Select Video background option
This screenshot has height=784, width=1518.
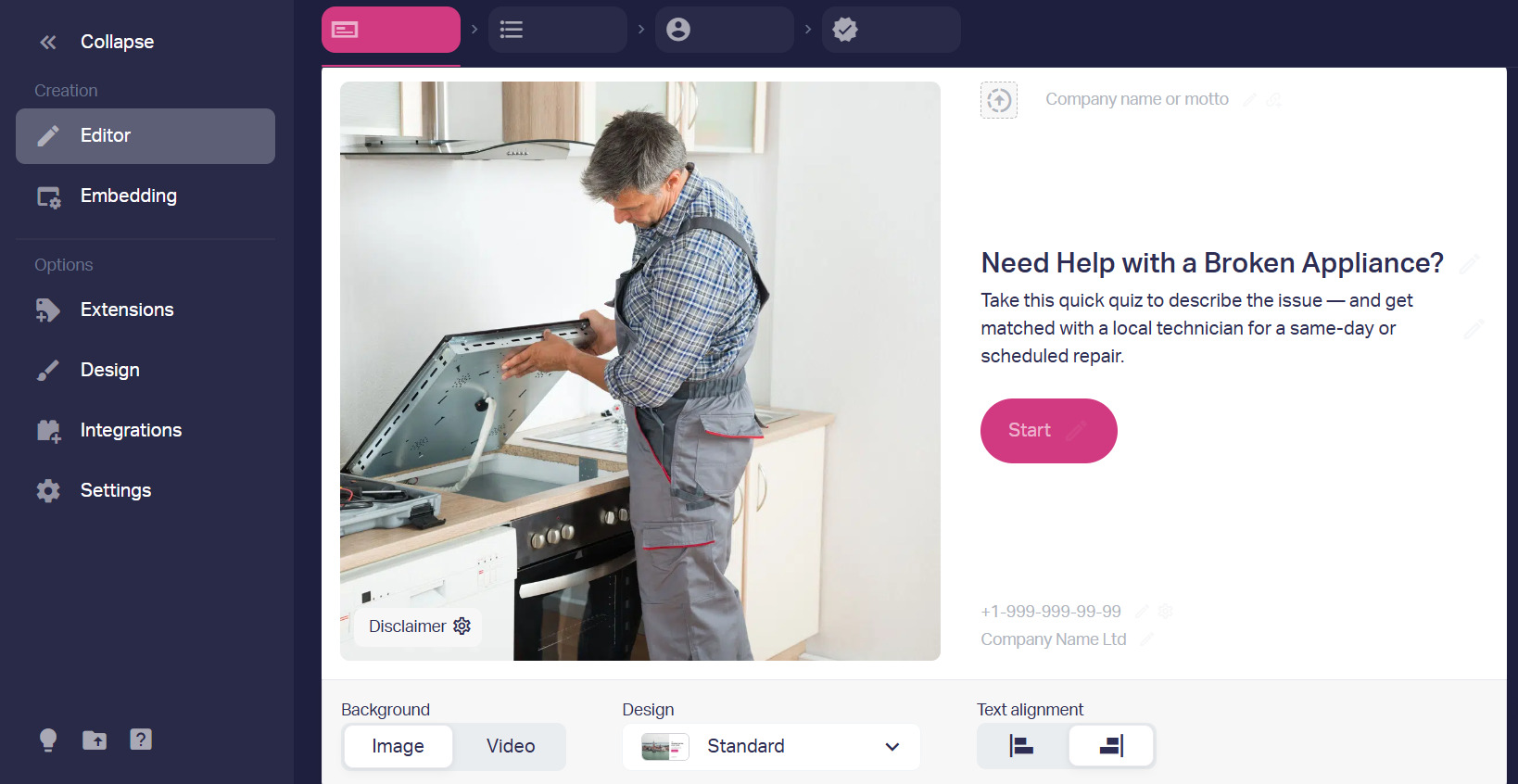pos(511,746)
